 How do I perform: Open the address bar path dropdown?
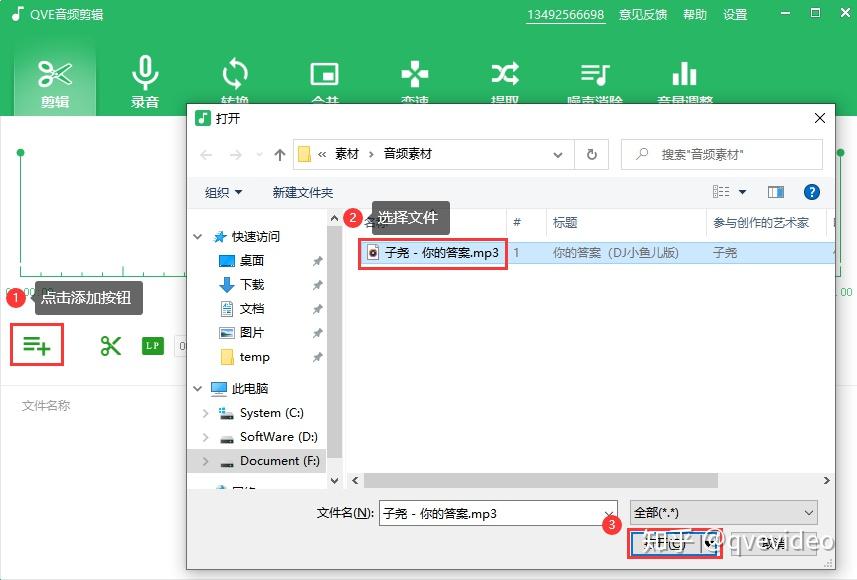click(557, 155)
